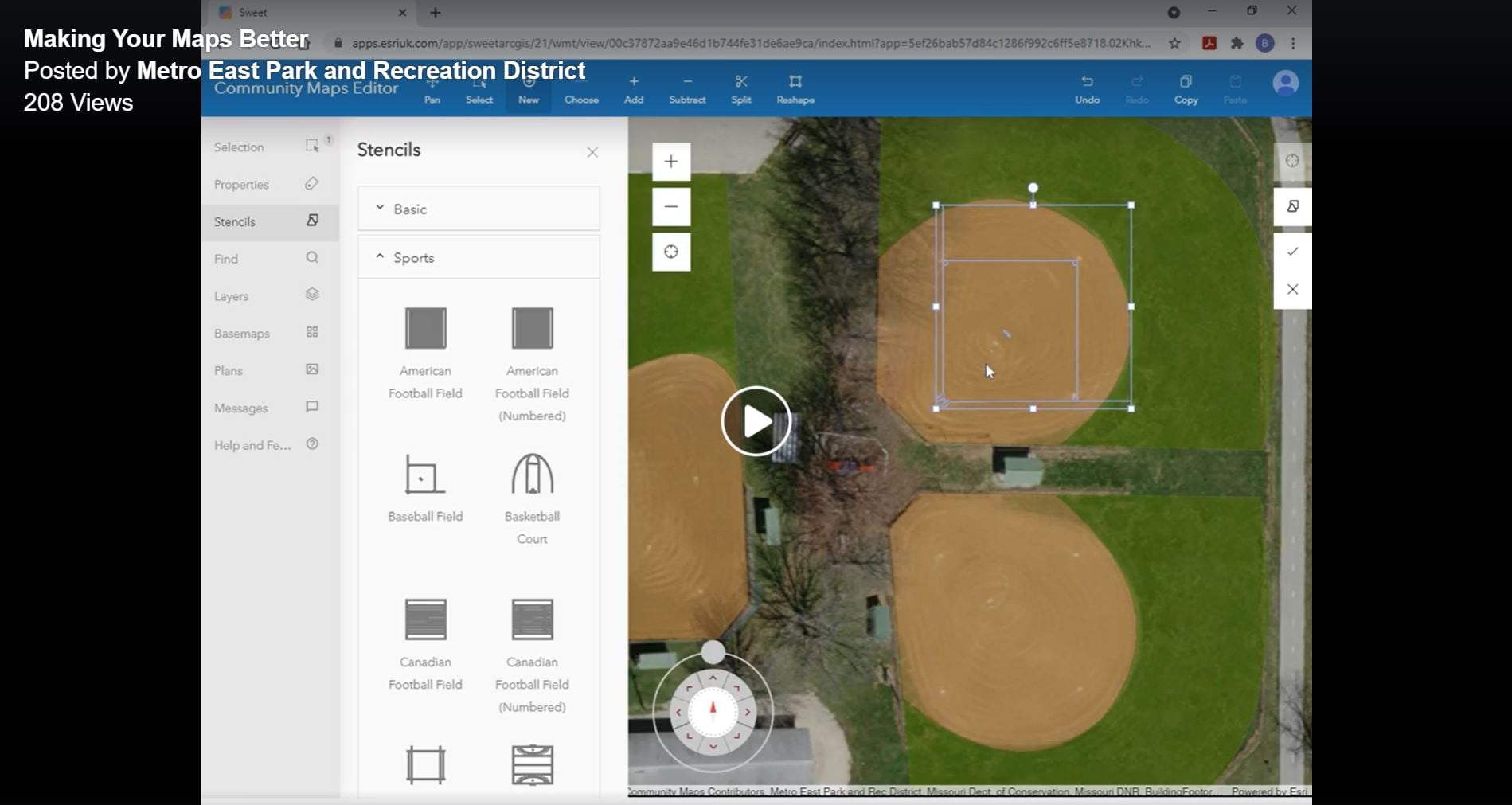
Task: Zoom out on the map
Action: (671, 207)
